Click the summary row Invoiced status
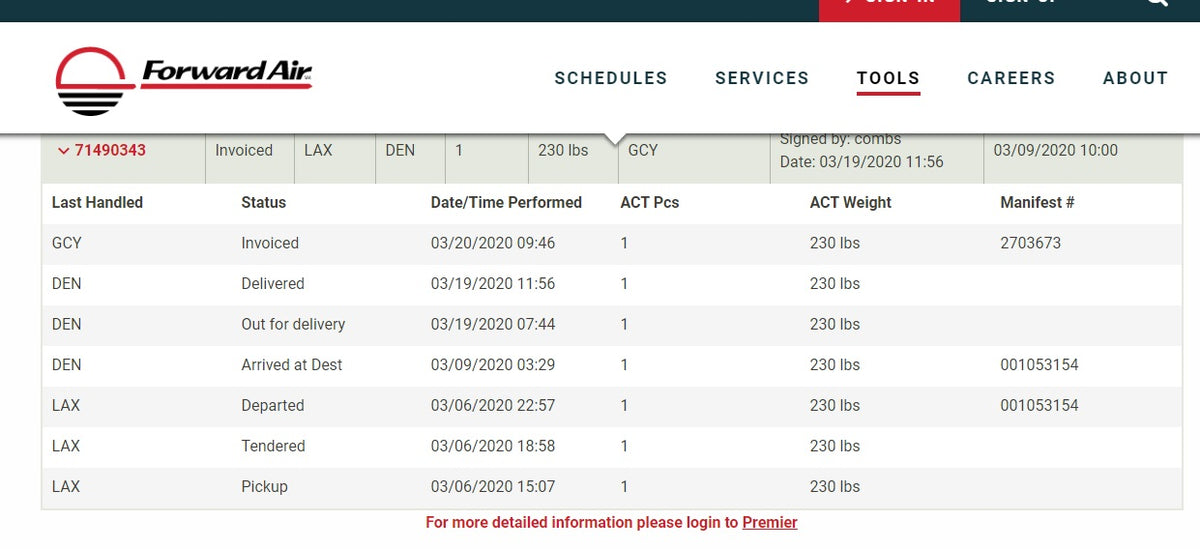This screenshot has width=1200, height=549. coord(244,150)
